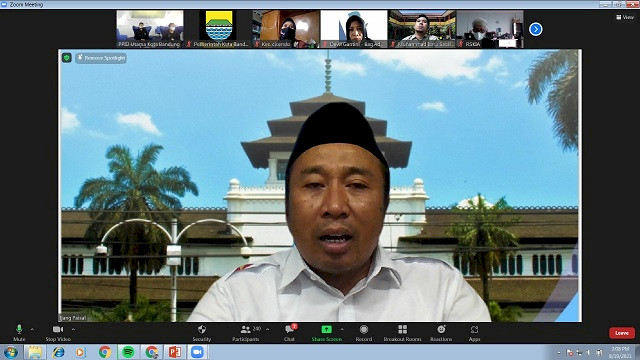Expand video options arrow beside Stop Video
This screenshot has width=640, height=360.
[x=73, y=329]
